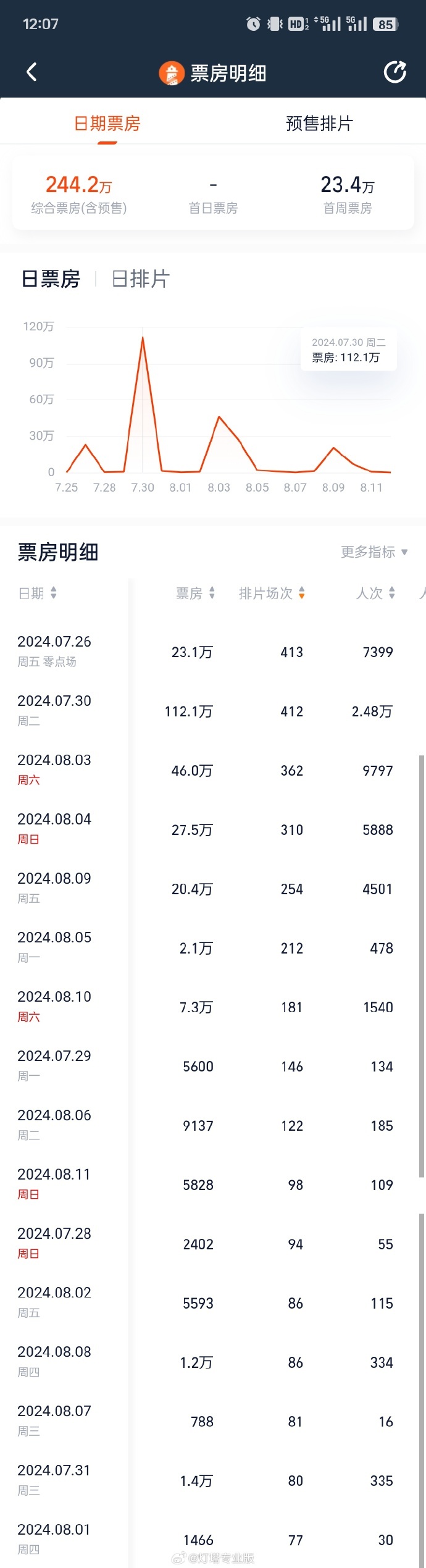Select the 日期票房 section
This screenshot has width=426, height=1568.
pyautogui.click(x=107, y=124)
